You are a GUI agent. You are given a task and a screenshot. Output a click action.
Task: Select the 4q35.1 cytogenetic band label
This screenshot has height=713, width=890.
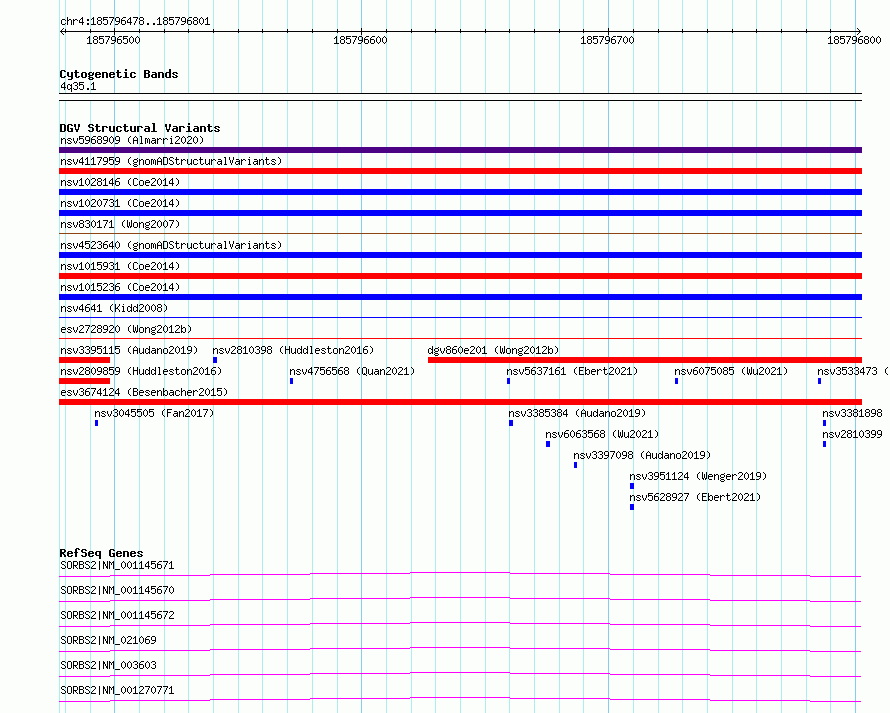pyautogui.click(x=78, y=86)
